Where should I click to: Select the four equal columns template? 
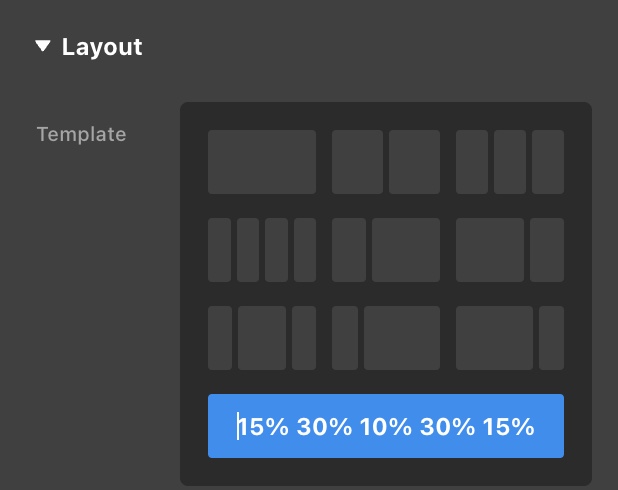pos(262,250)
